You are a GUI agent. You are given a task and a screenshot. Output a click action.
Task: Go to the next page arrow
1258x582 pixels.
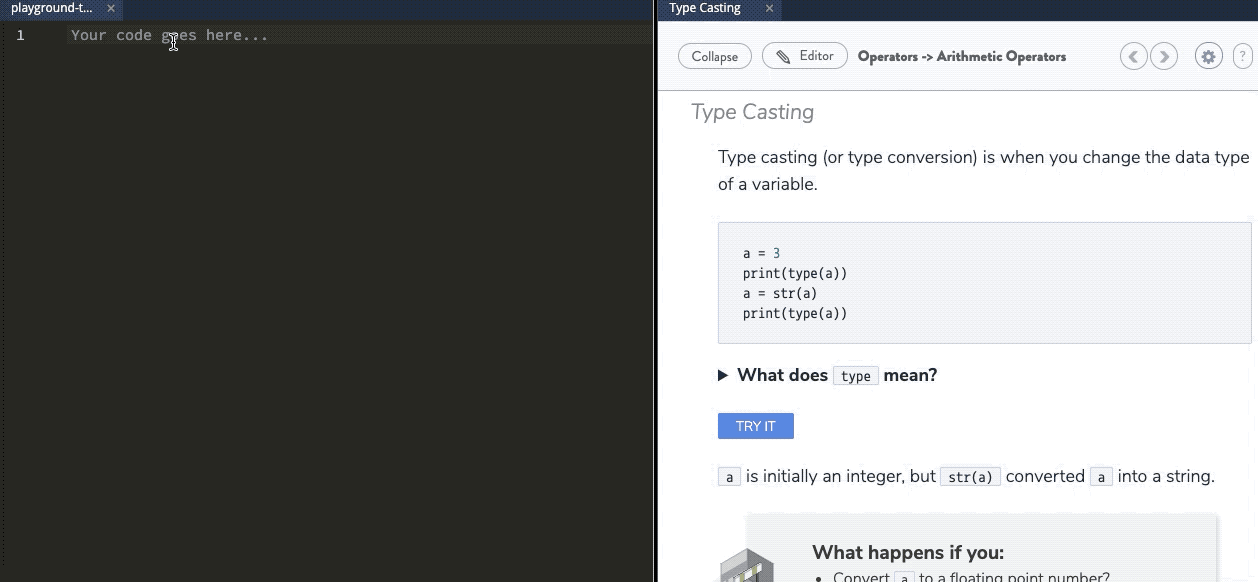(1164, 56)
